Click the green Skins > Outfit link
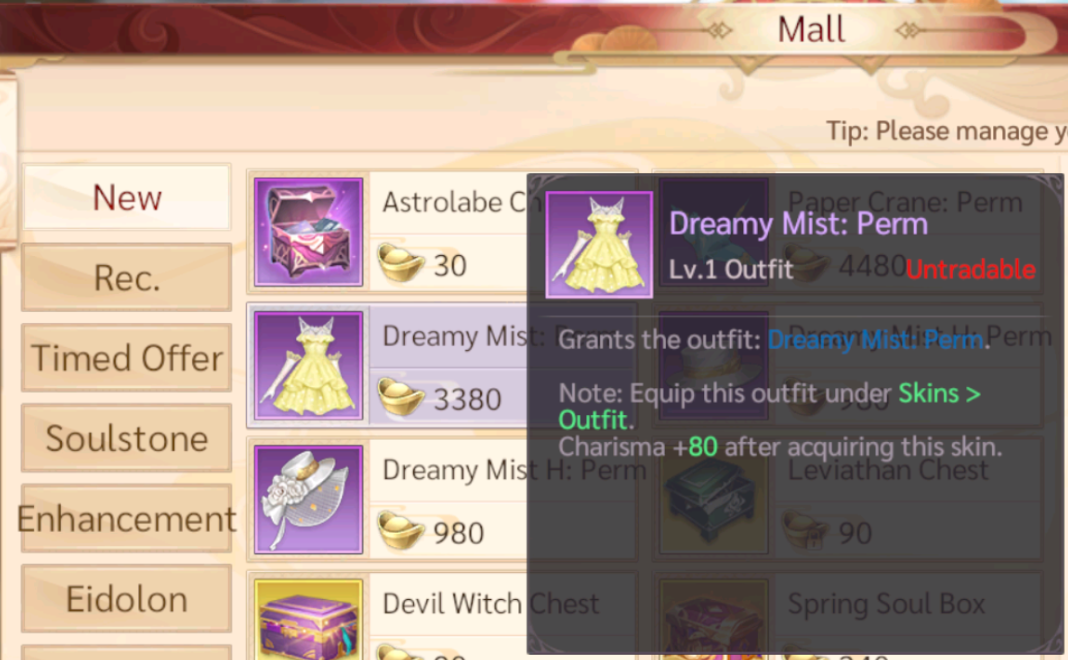Image resolution: width=1068 pixels, height=660 pixels. (x=770, y=407)
